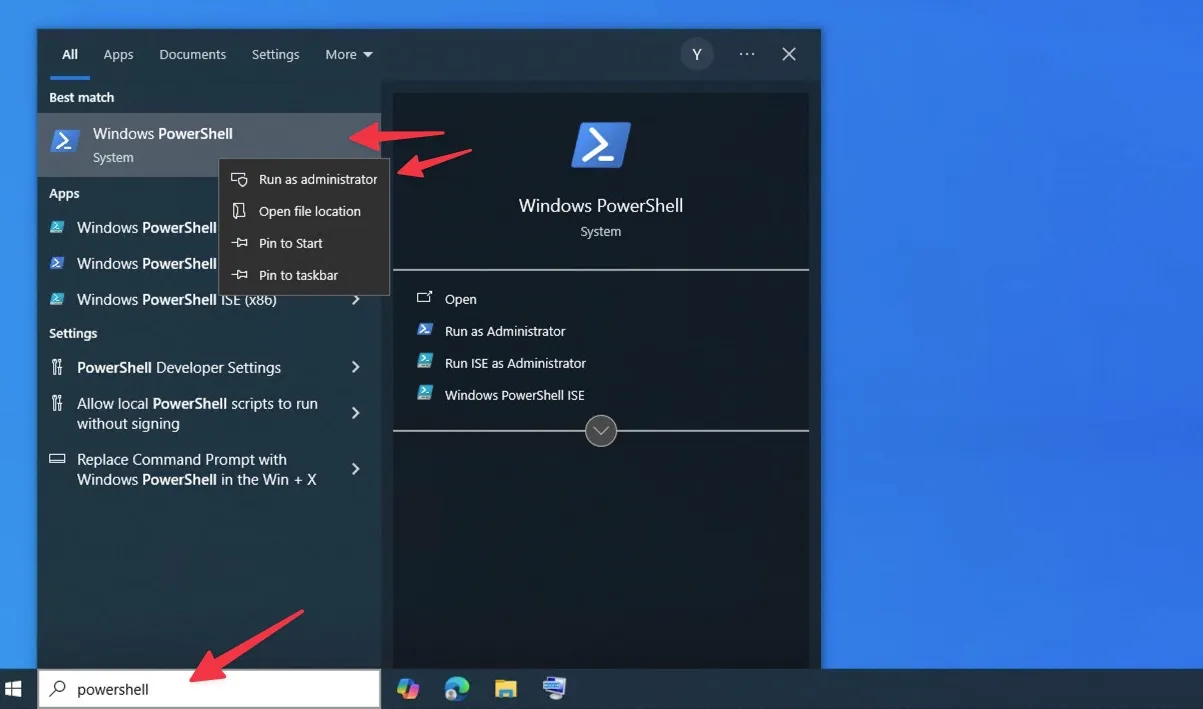Click the taskbar search box containing powershell
The height and width of the screenshot is (709, 1203).
tap(209, 690)
